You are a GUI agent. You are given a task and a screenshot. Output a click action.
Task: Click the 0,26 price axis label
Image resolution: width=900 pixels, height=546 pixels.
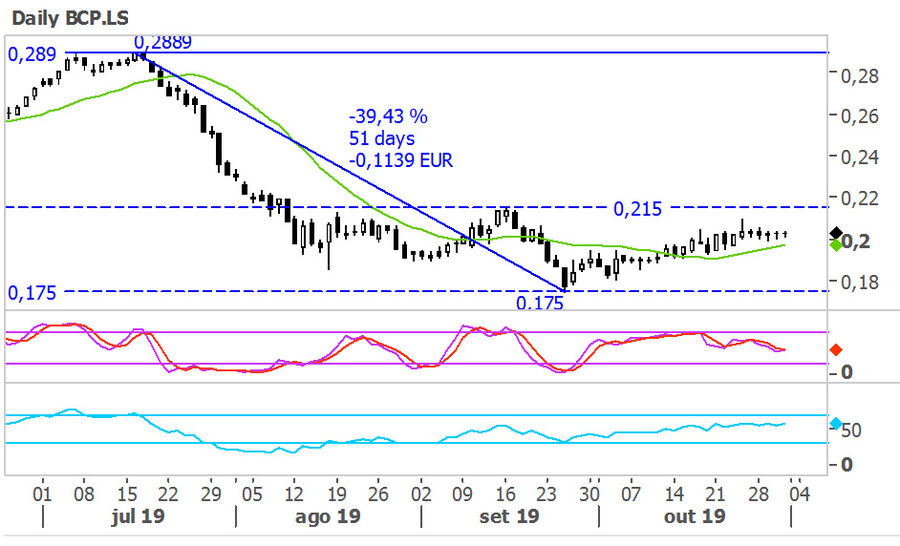point(860,117)
